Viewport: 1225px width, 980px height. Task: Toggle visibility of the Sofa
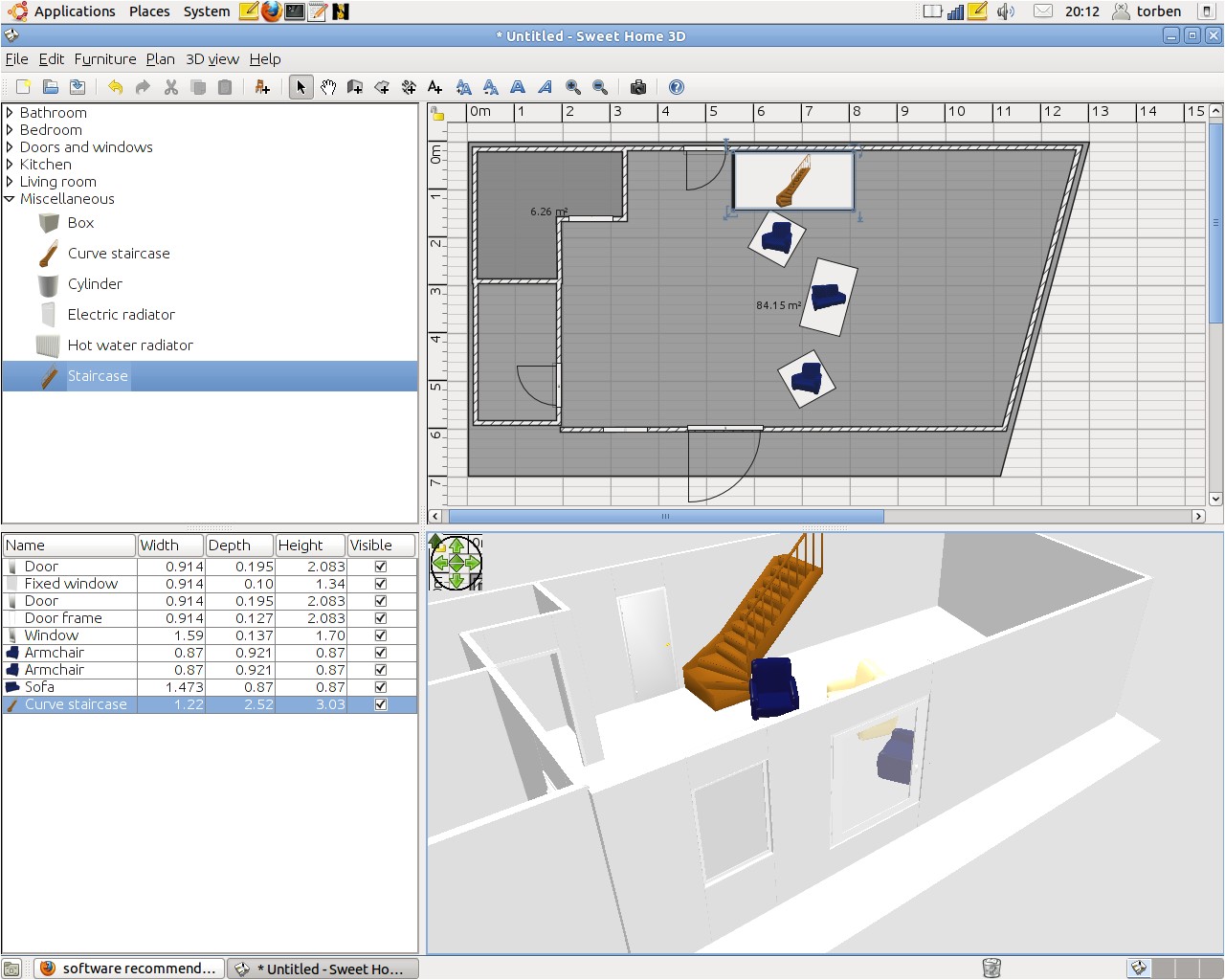point(380,686)
